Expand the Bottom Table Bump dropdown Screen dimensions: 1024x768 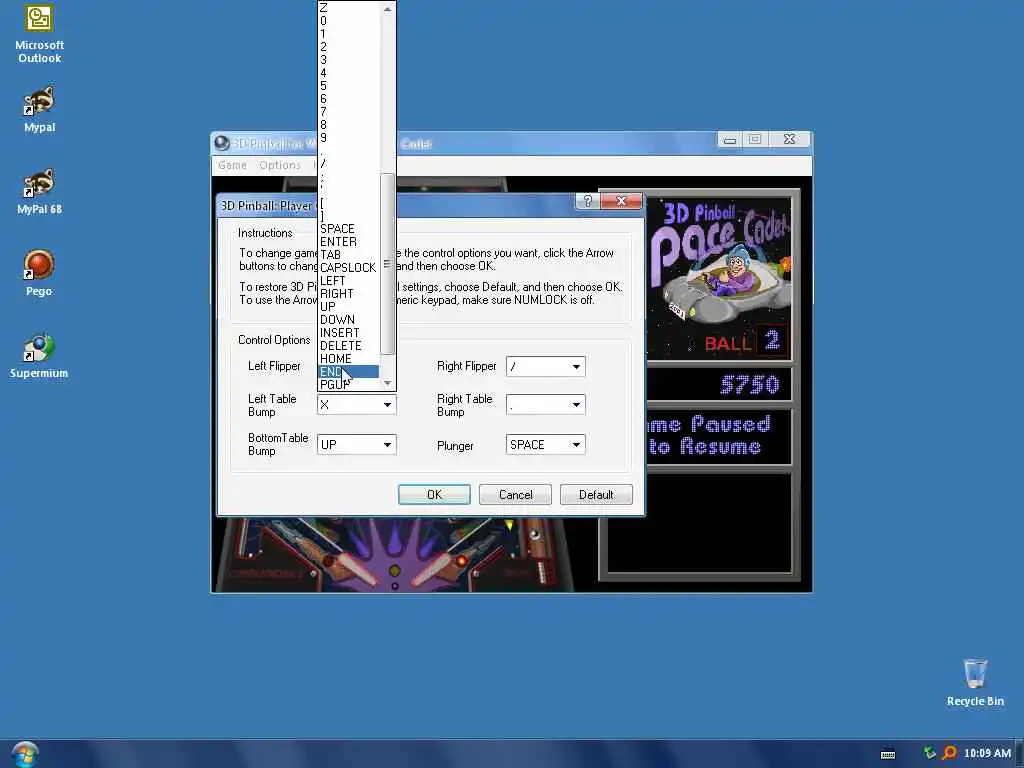[x=387, y=445]
